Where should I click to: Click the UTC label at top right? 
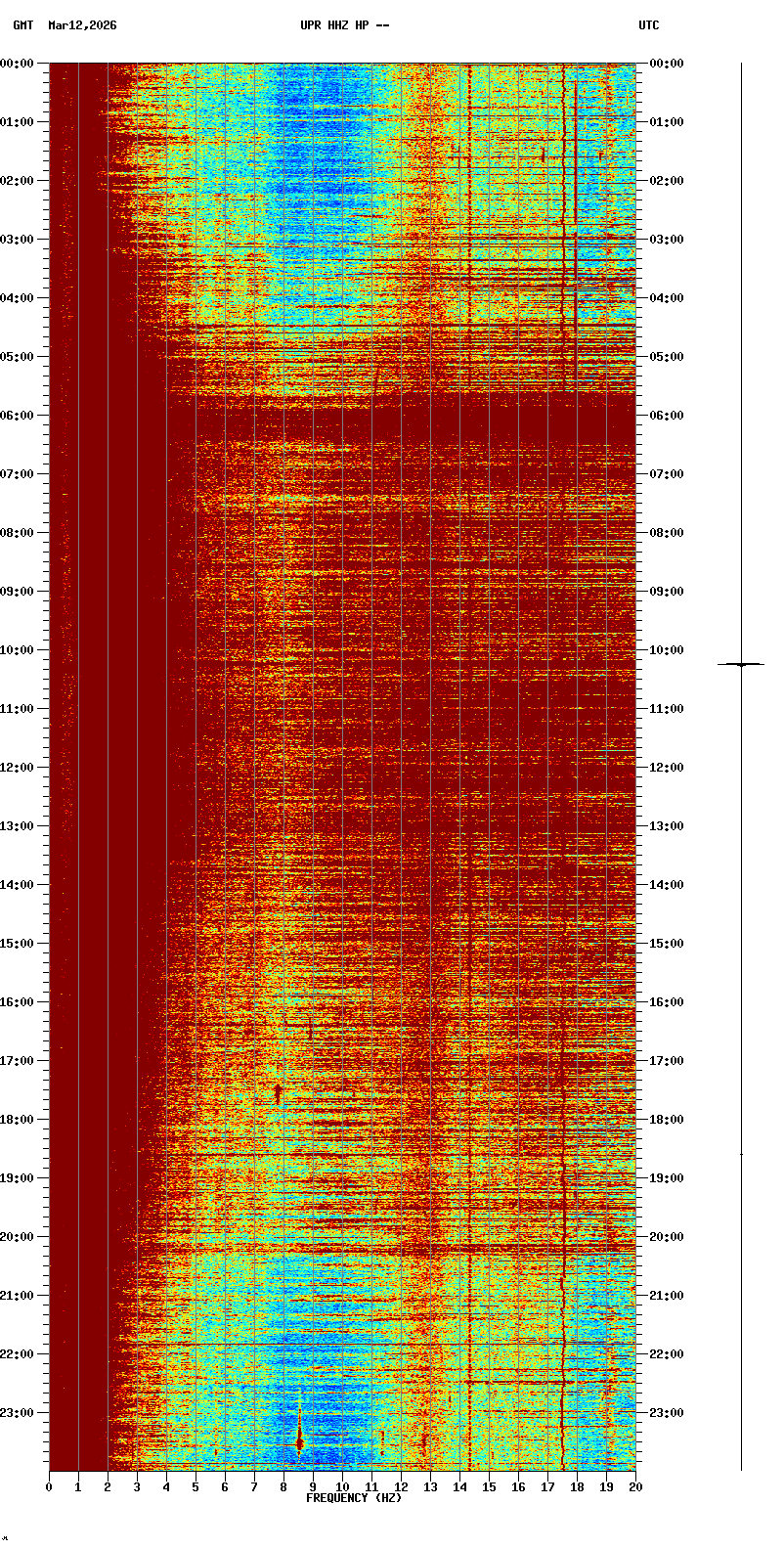(649, 25)
